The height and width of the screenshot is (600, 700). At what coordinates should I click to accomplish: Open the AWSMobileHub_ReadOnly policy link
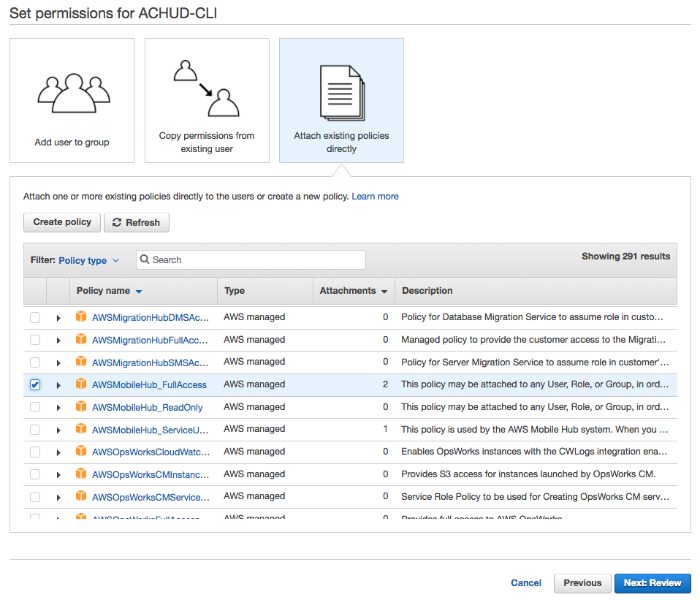pyautogui.click(x=147, y=408)
